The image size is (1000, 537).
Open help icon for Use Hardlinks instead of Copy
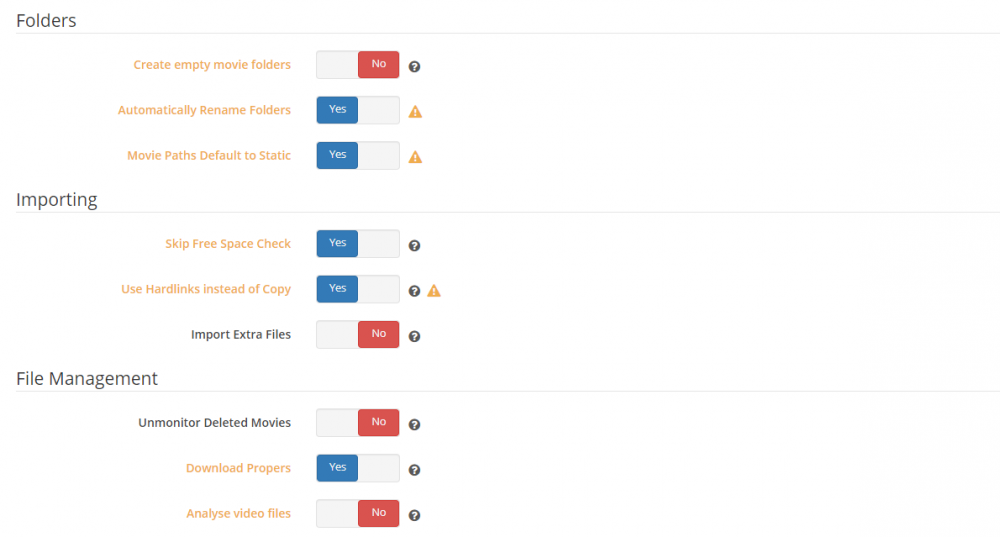415,291
